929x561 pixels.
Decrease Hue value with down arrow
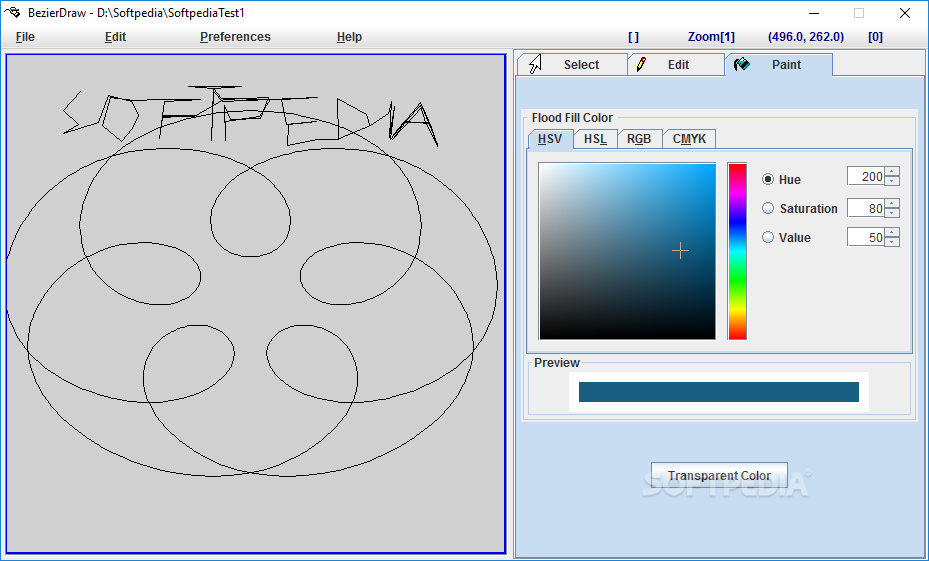point(892,181)
